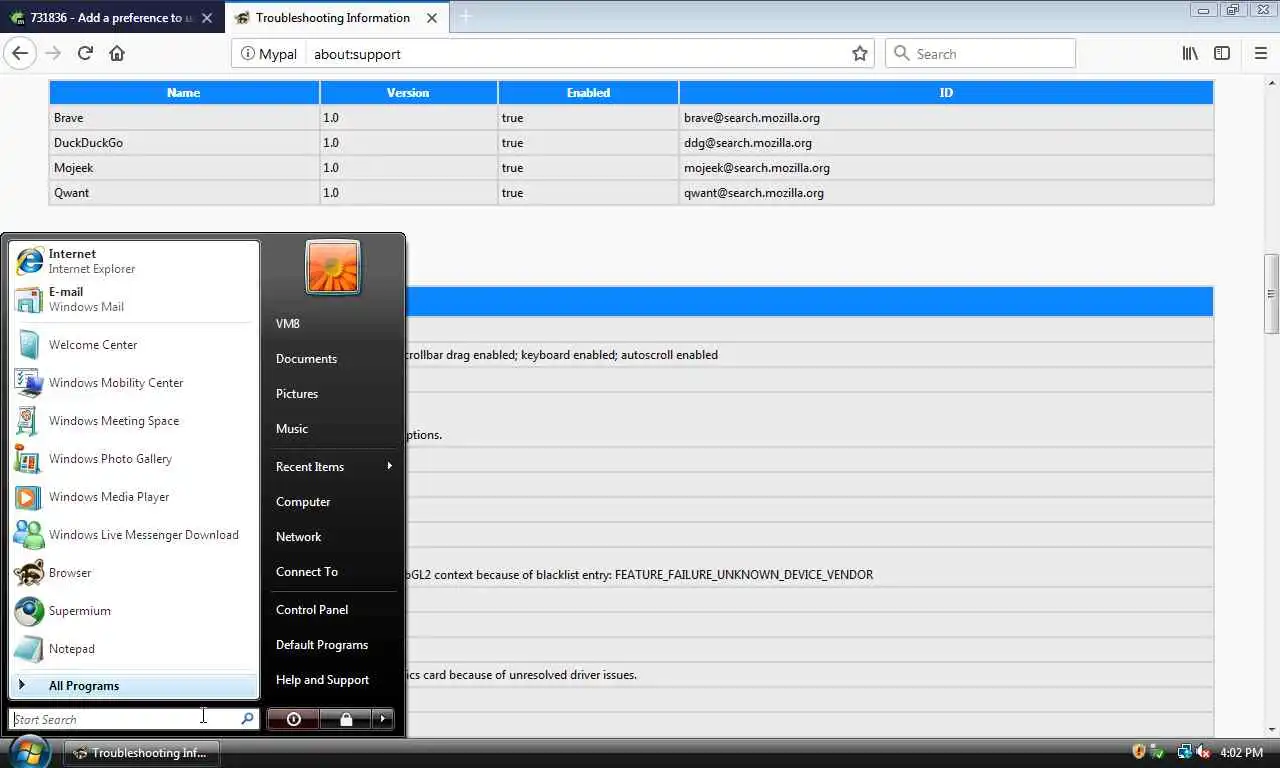Viewport: 1280px width, 768px height.
Task: Open Windows Mobility Center
Action: 134,383
